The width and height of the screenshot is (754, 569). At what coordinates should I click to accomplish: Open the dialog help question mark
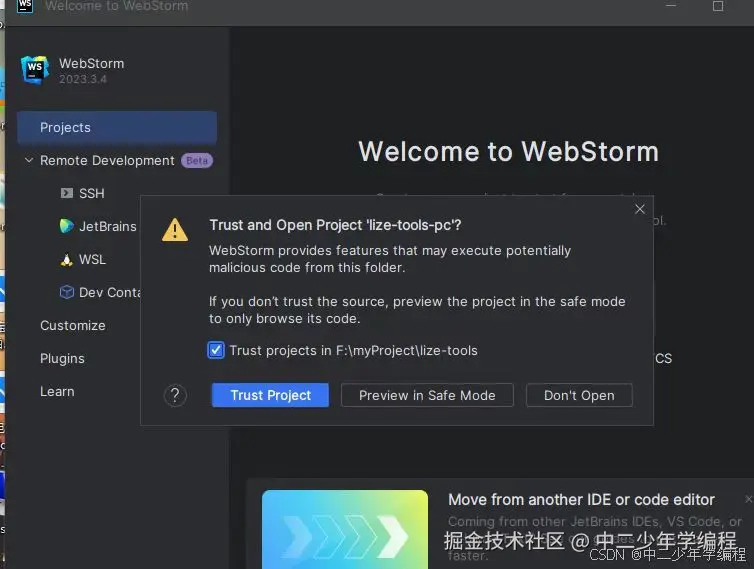[175, 395]
